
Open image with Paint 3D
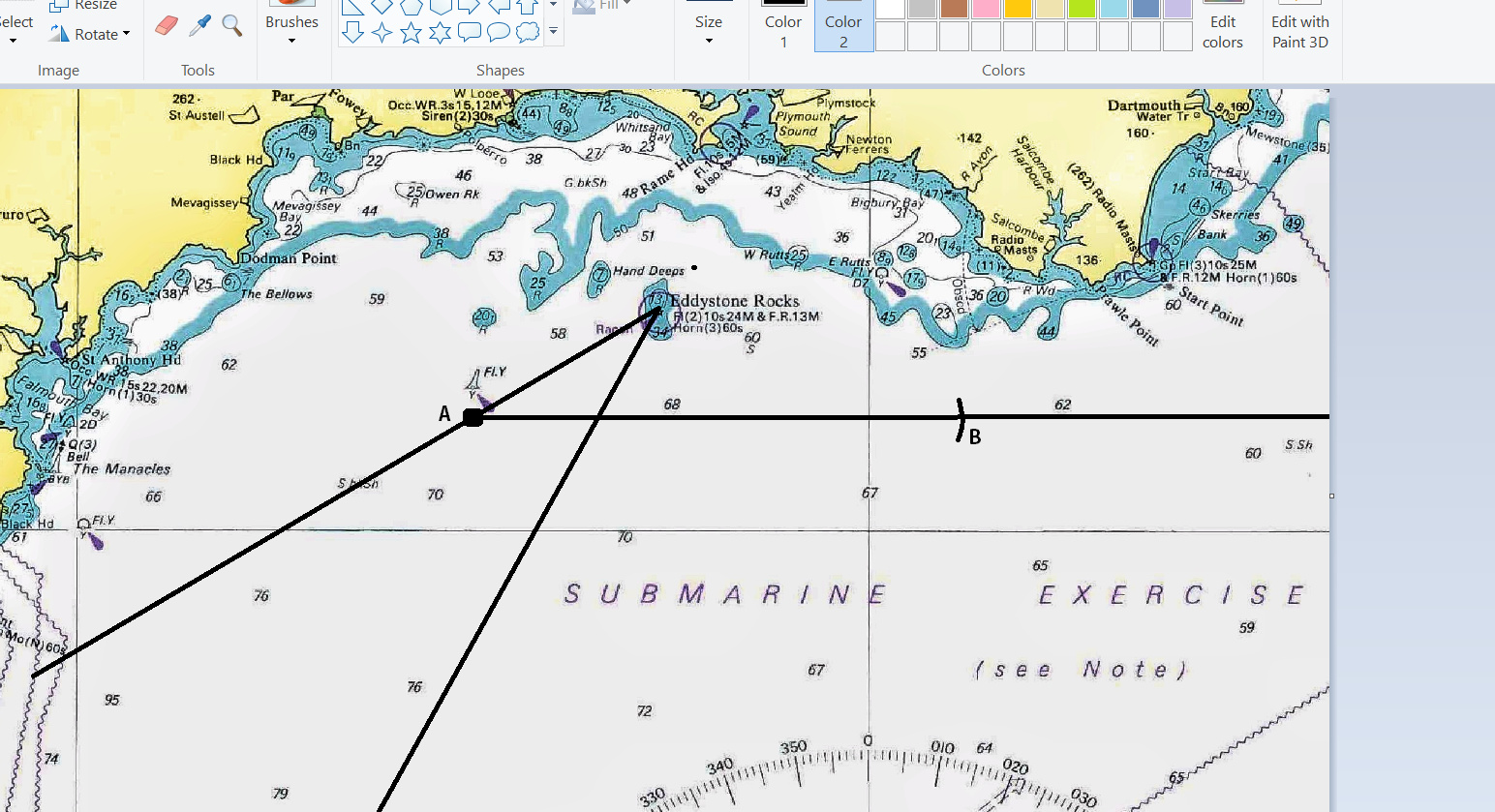click(1300, 25)
